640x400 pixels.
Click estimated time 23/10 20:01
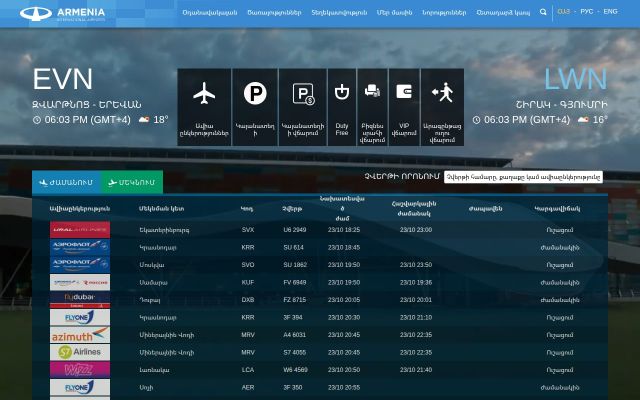tap(416, 300)
